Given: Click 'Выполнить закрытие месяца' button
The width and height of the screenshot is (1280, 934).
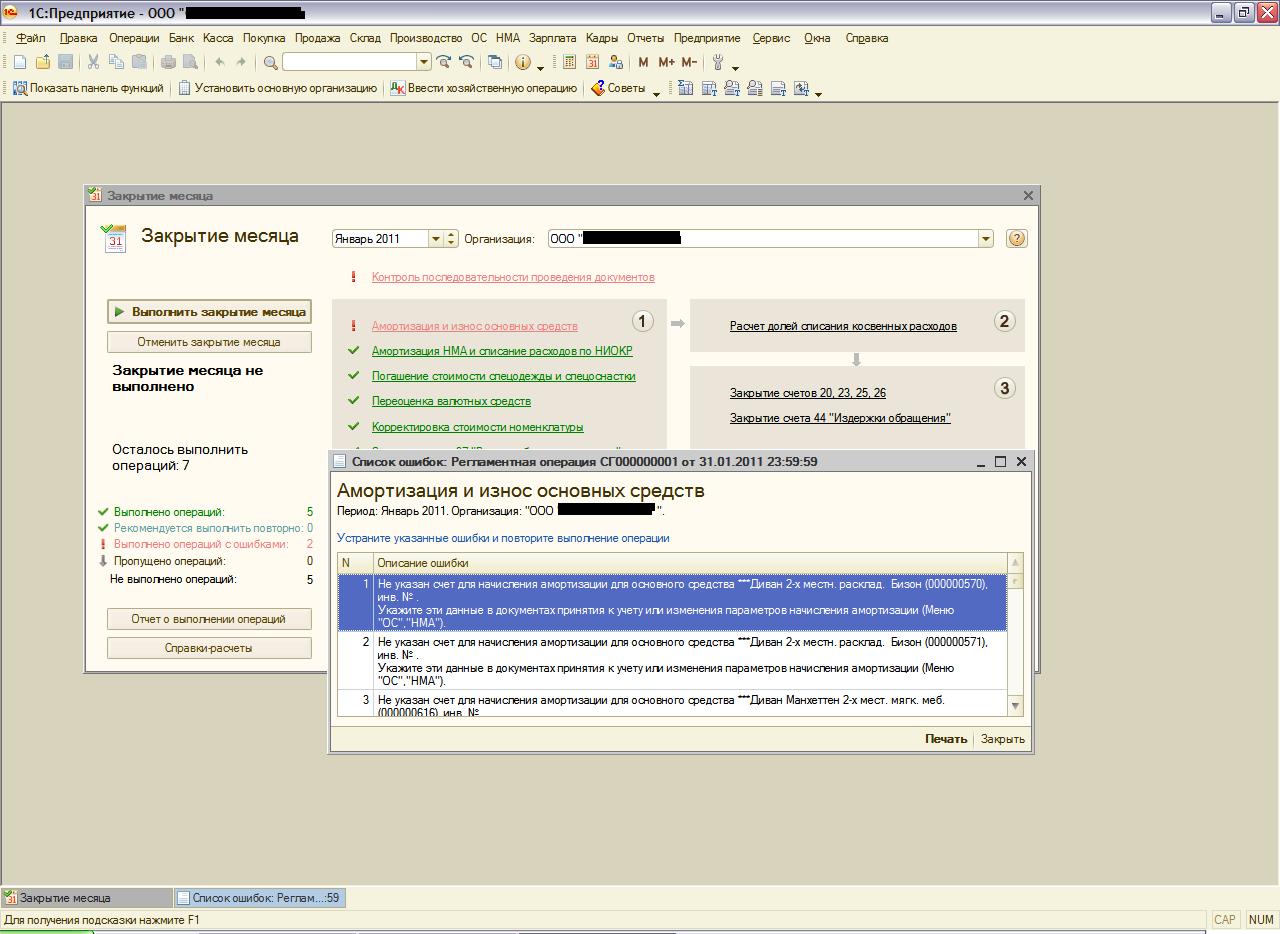Looking at the screenshot, I should click(209, 312).
